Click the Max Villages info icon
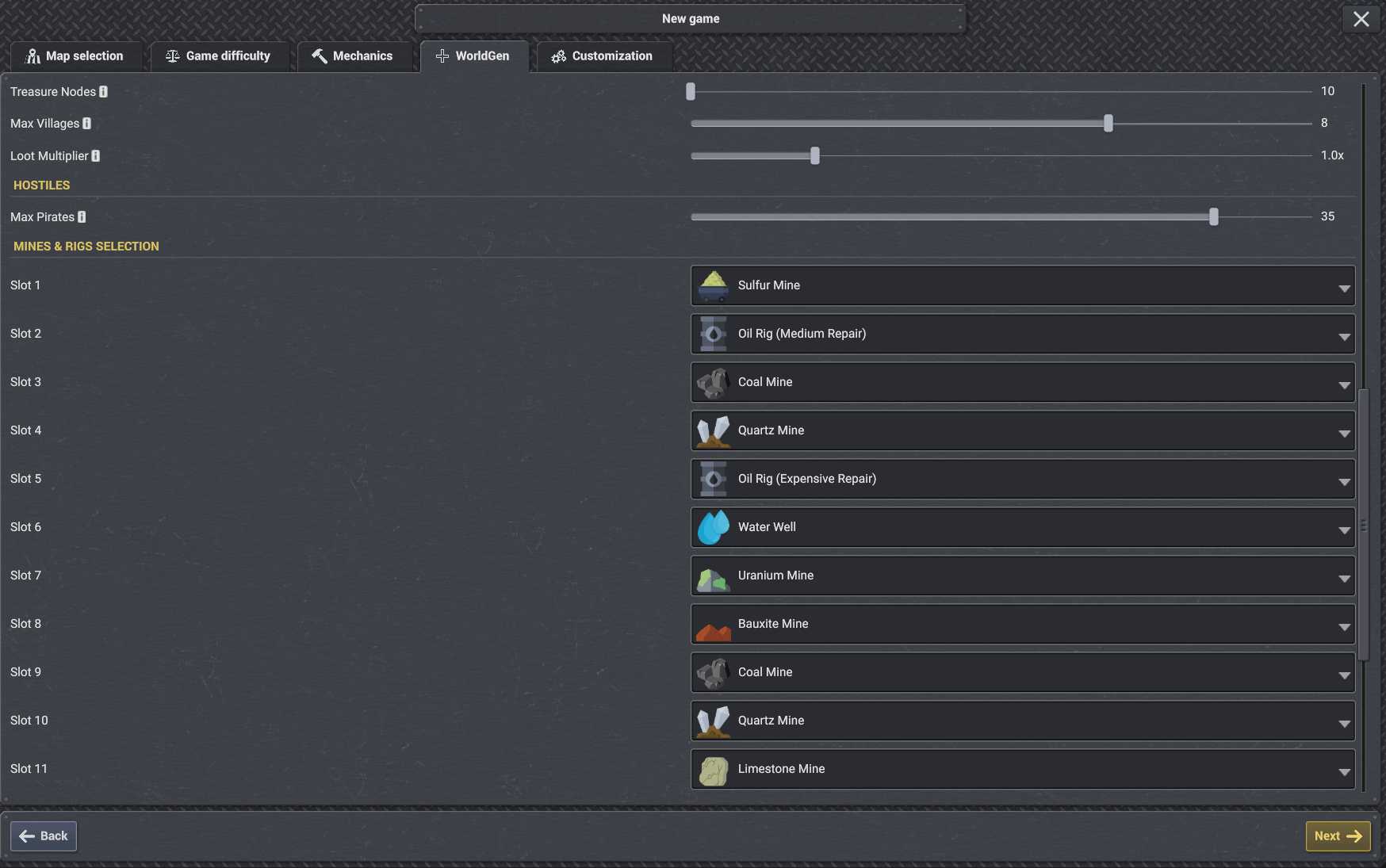1386x868 pixels. tap(87, 124)
